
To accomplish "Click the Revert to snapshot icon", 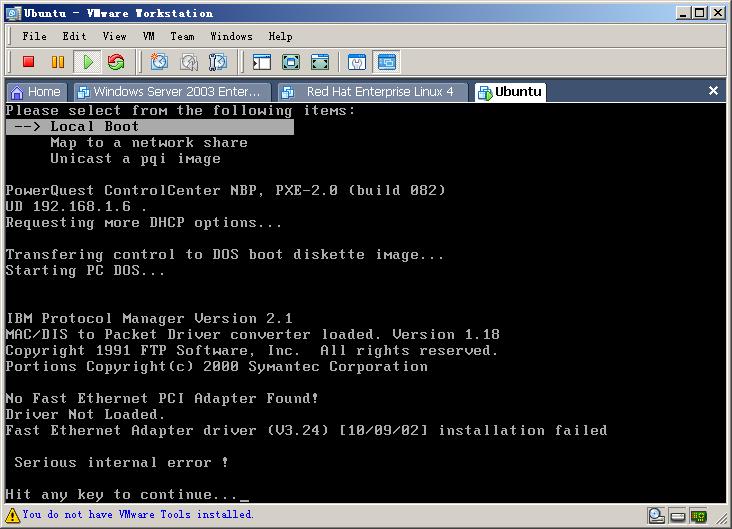I will (x=189, y=62).
